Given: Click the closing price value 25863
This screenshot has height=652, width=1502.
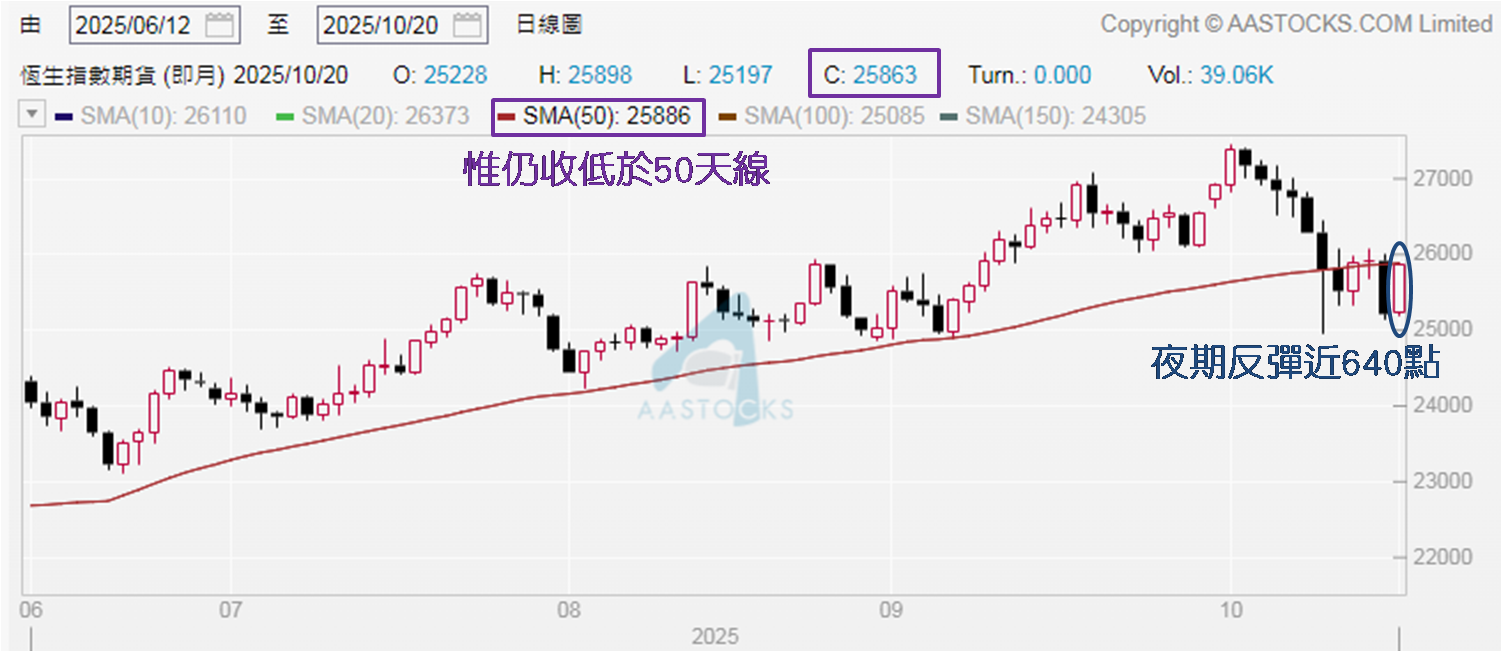Looking at the screenshot, I should pyautogui.click(x=885, y=75).
